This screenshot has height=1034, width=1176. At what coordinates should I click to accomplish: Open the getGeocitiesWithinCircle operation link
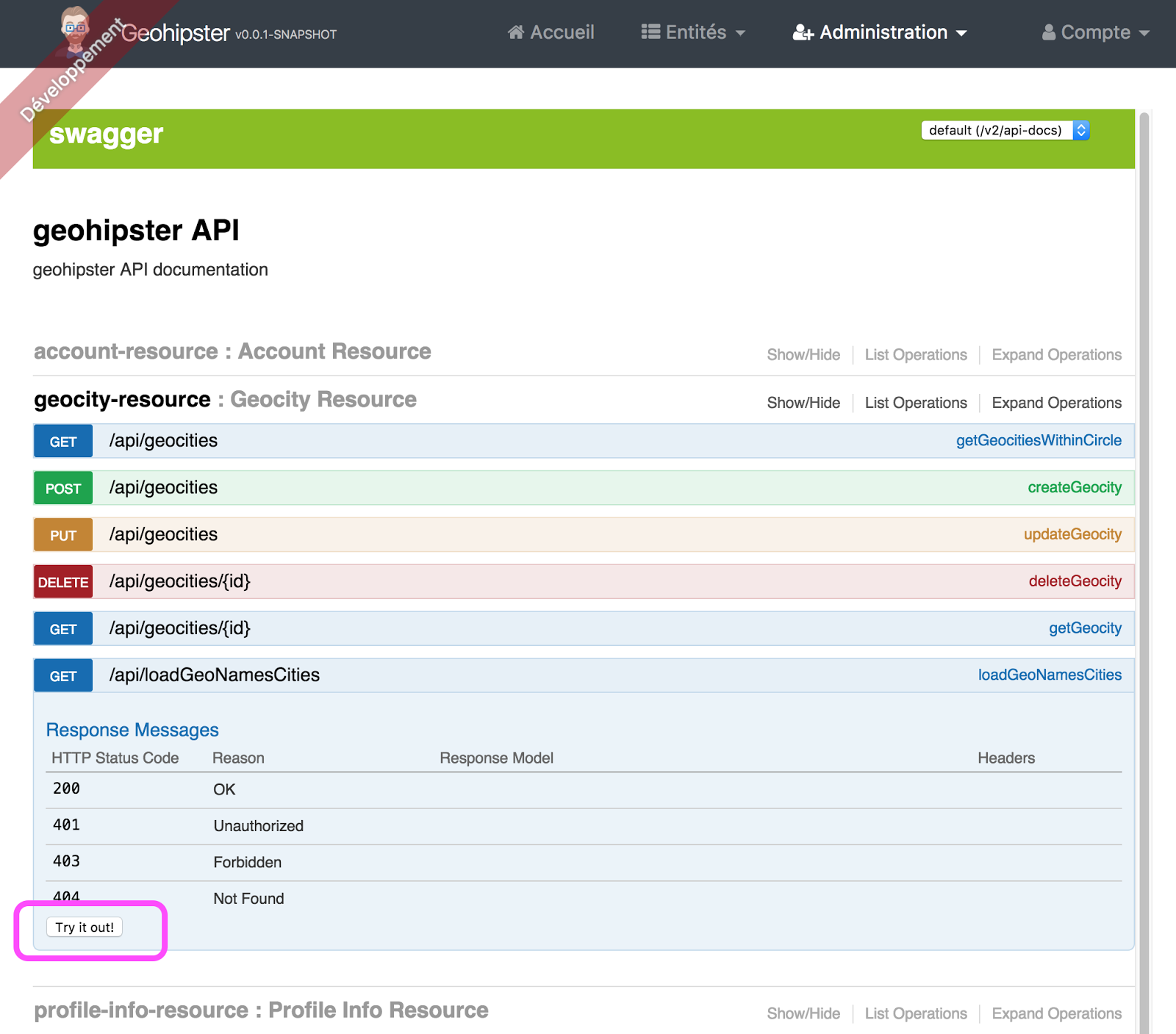1038,440
